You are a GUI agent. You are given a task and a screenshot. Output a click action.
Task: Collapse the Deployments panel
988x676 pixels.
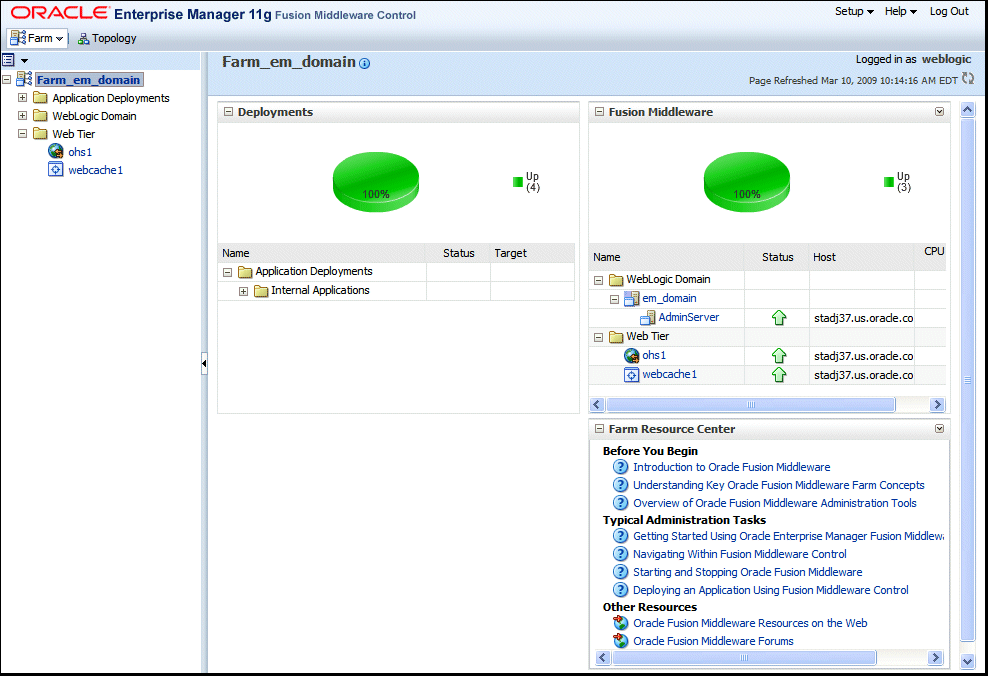coord(228,112)
